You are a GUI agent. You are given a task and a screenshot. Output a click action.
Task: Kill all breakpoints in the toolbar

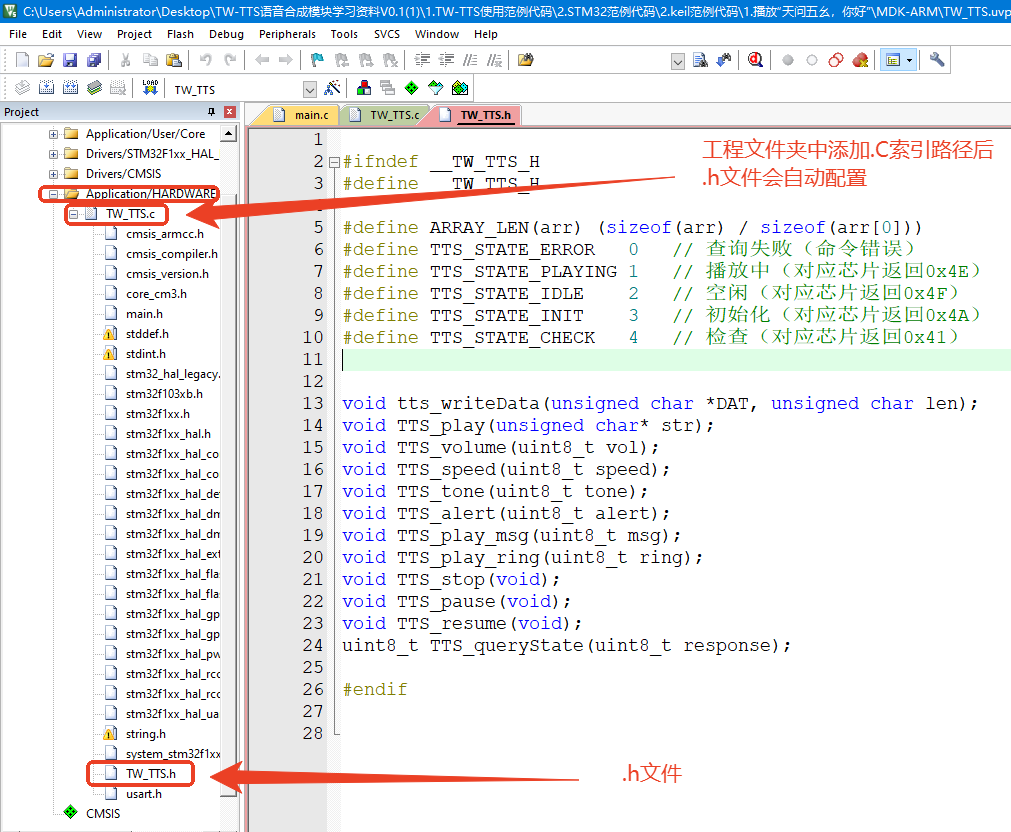coord(860,60)
